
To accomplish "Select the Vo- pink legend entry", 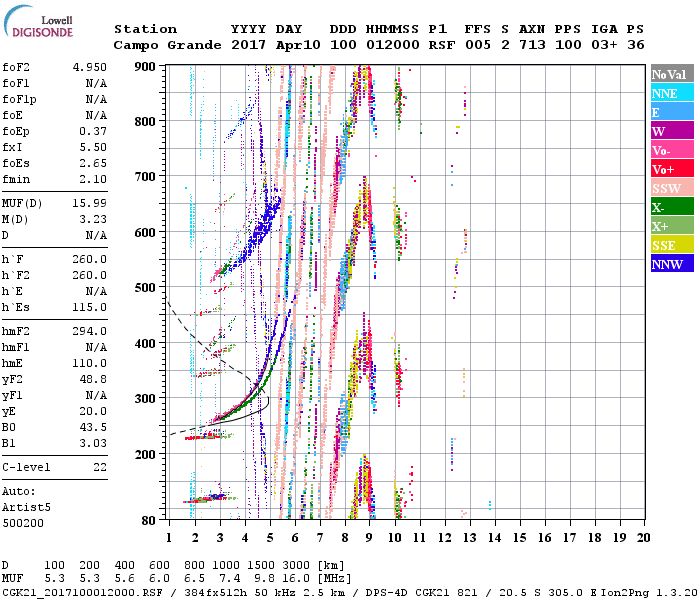I will click(x=669, y=150).
